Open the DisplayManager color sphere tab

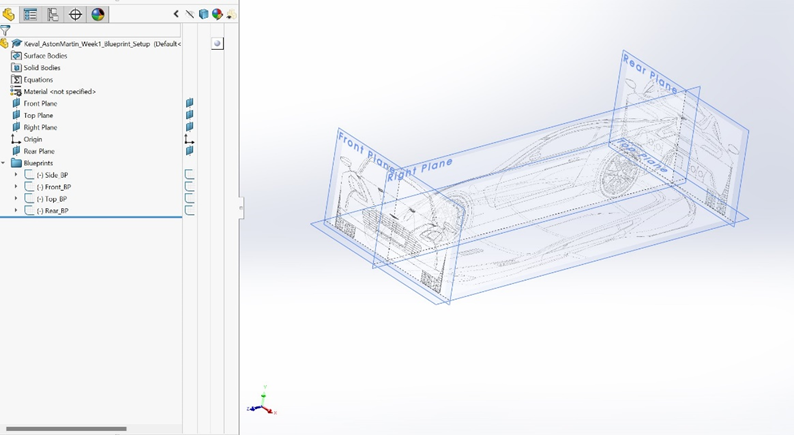coord(98,14)
